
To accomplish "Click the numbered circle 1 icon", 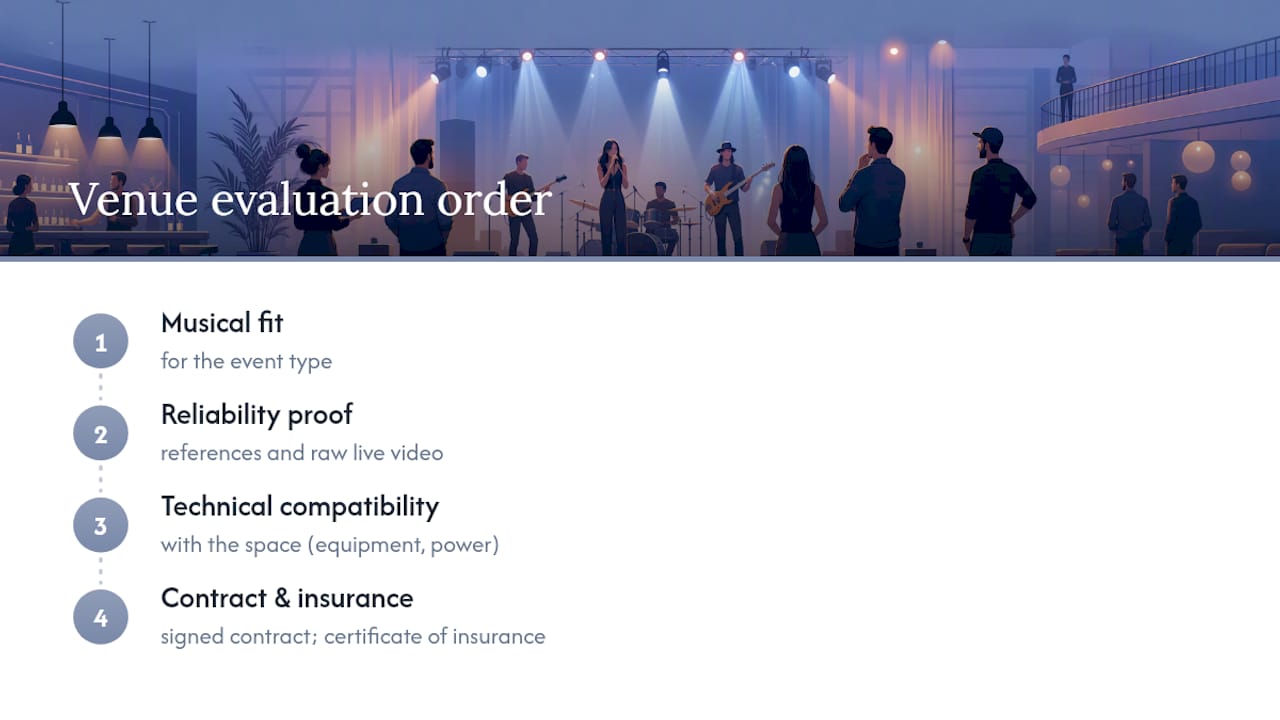I will (x=100, y=342).
